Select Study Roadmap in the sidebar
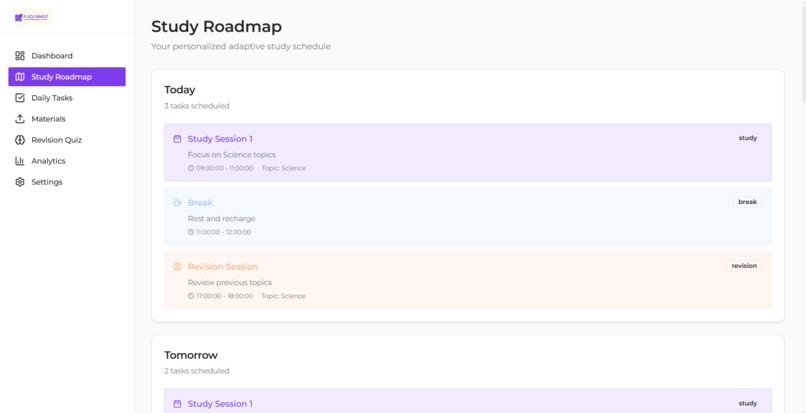The width and height of the screenshot is (806, 413). coord(67,77)
